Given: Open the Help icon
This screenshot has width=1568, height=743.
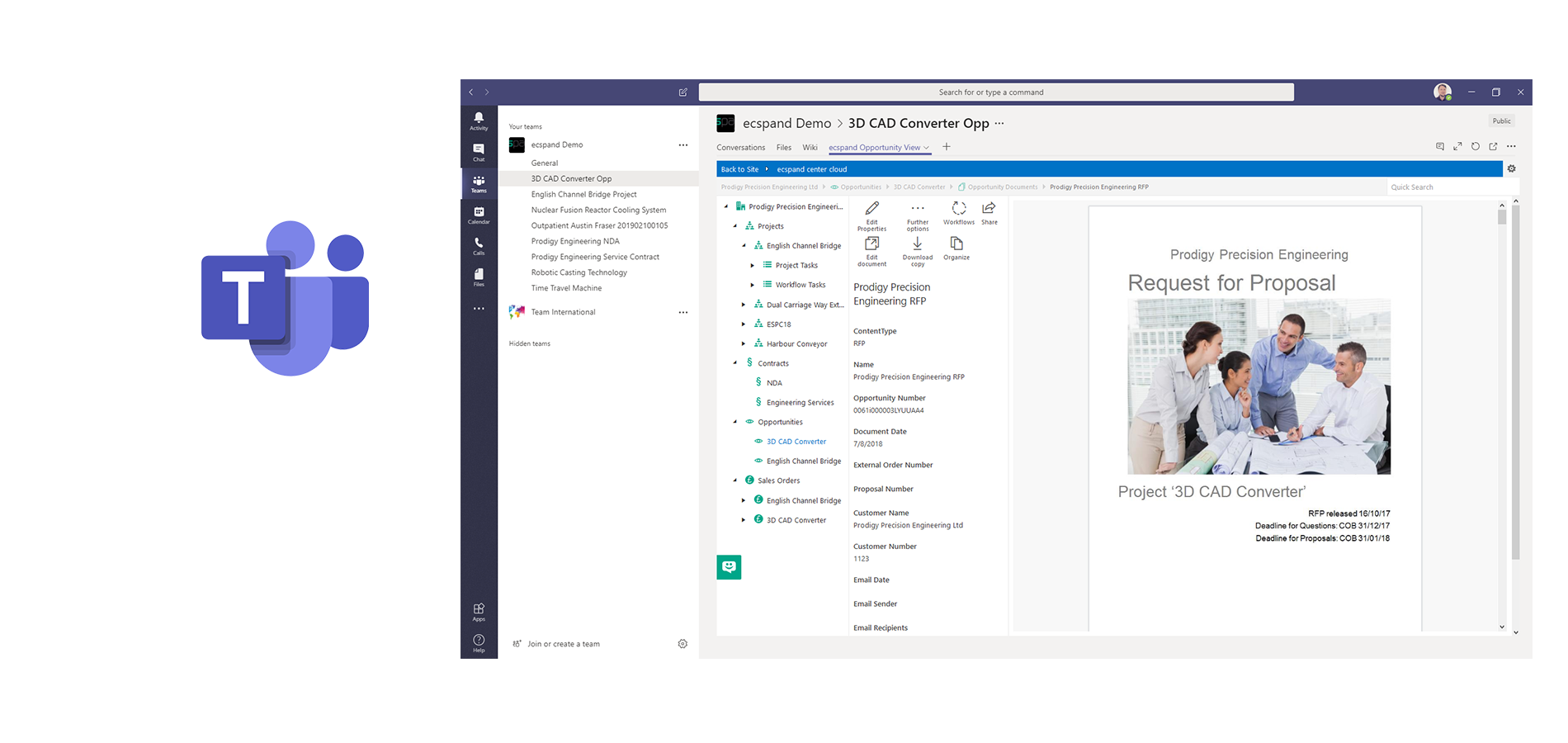Looking at the screenshot, I should click(479, 643).
